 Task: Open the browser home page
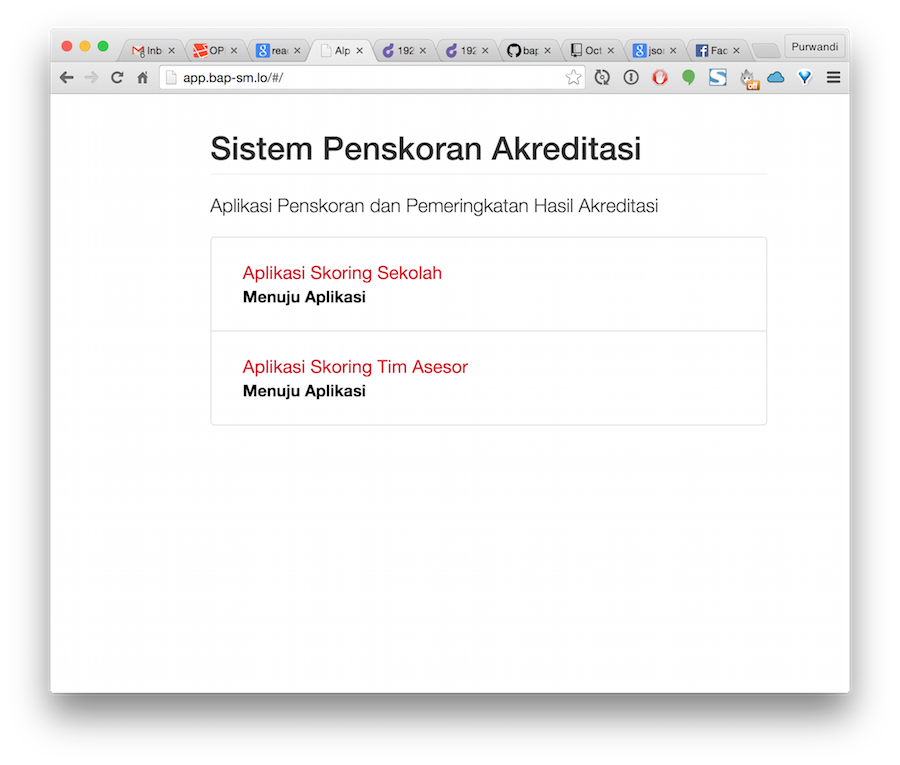coord(142,77)
